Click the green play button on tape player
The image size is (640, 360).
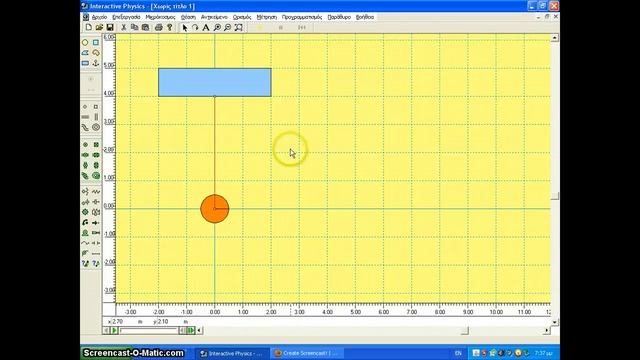coord(115,330)
